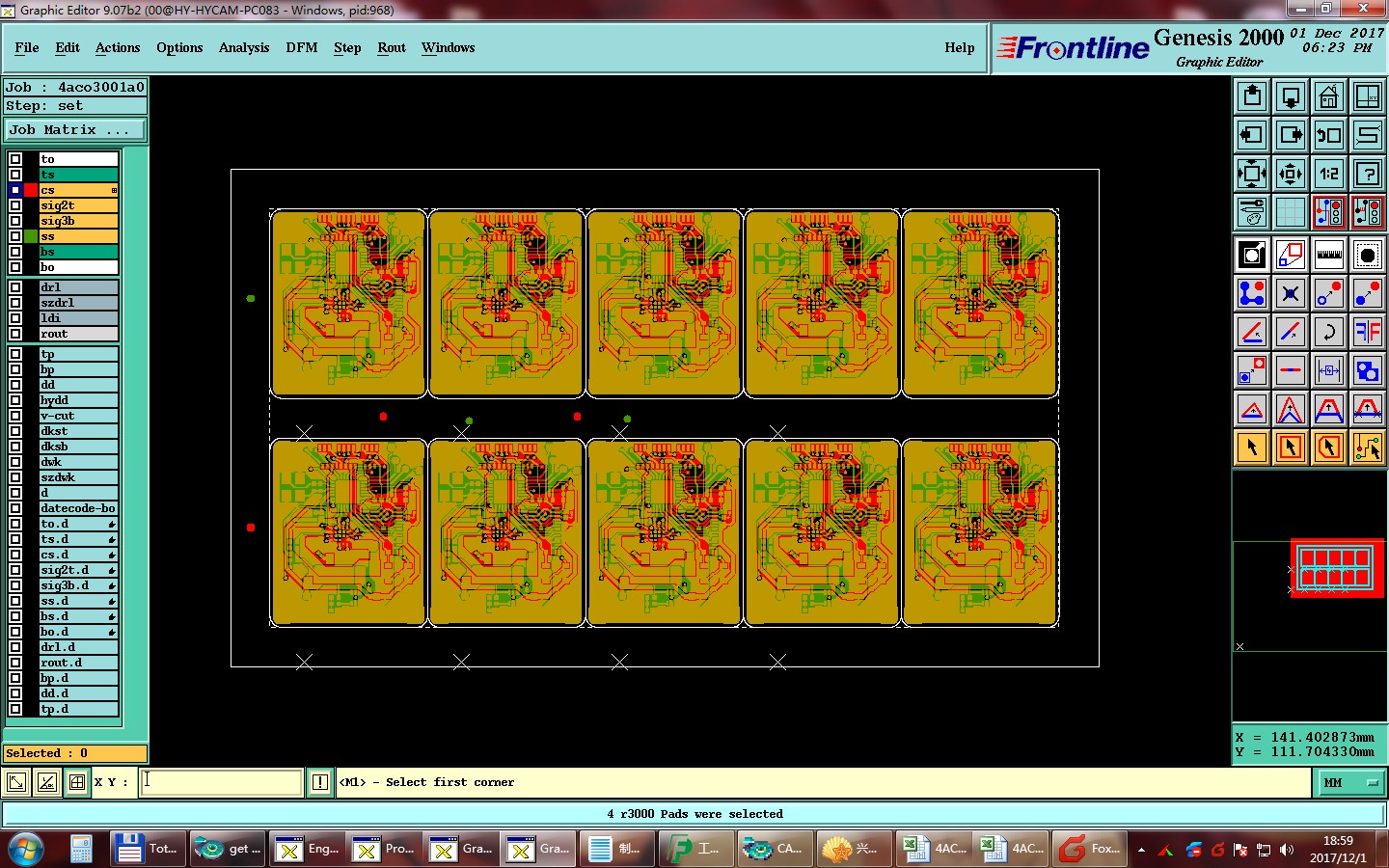The image size is (1389, 868).
Task: Select the dotted-square black pad tool
Action: click(x=1368, y=255)
